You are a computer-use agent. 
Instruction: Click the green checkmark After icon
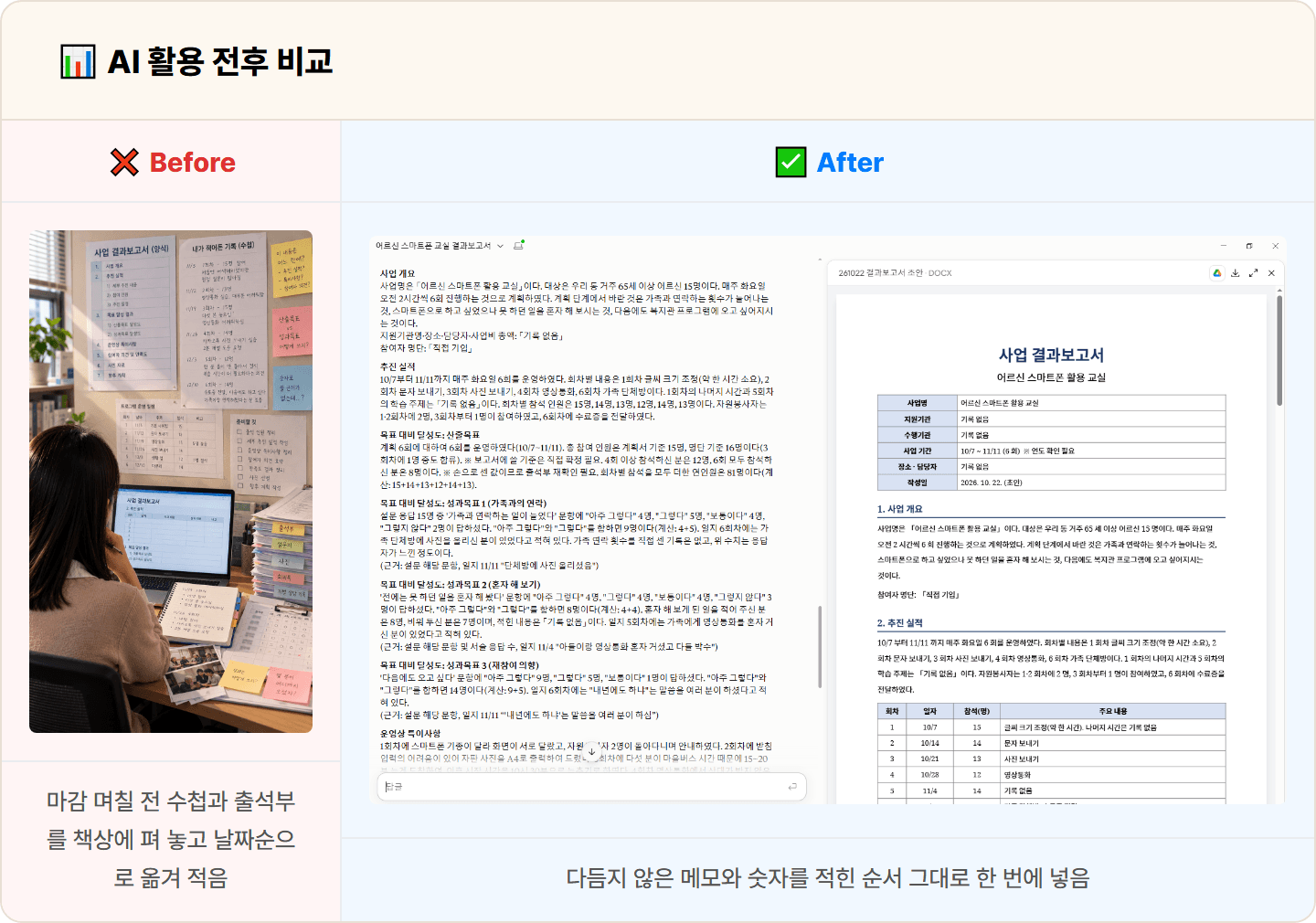tap(791, 163)
